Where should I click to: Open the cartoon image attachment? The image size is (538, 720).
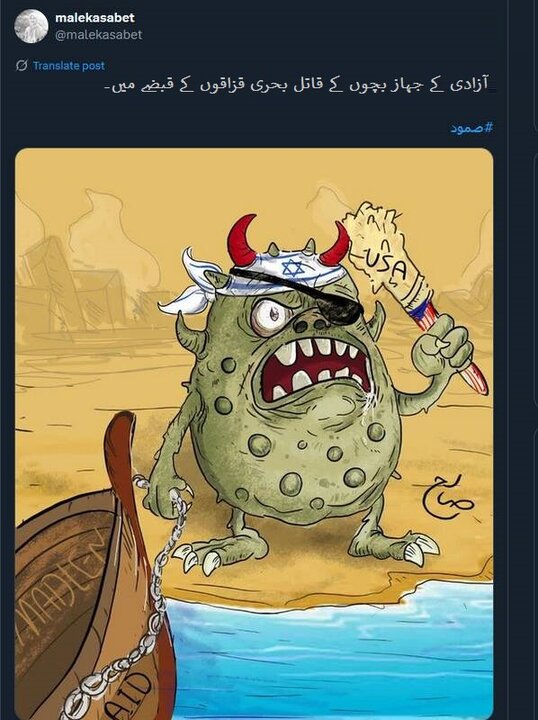point(254,433)
